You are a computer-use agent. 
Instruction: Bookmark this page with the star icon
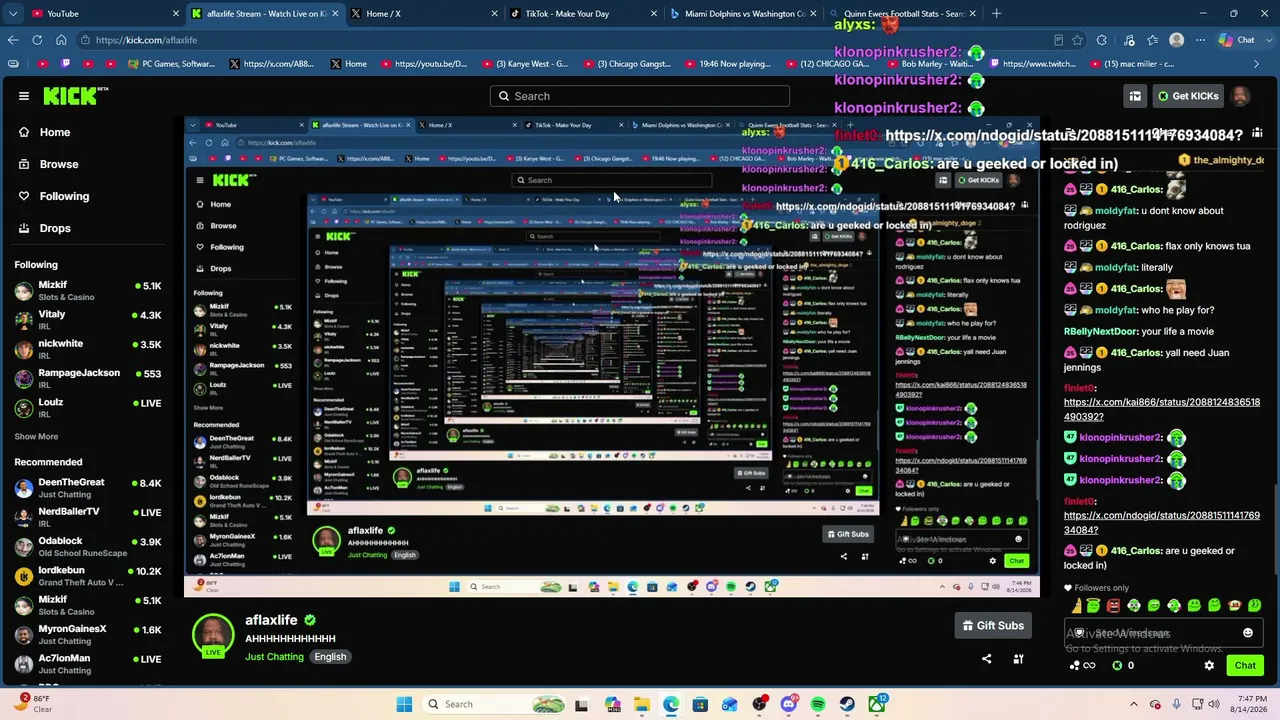coord(1078,40)
